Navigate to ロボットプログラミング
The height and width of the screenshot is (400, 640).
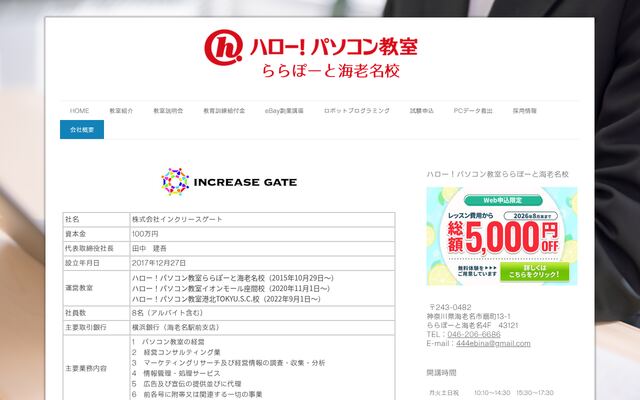357,111
